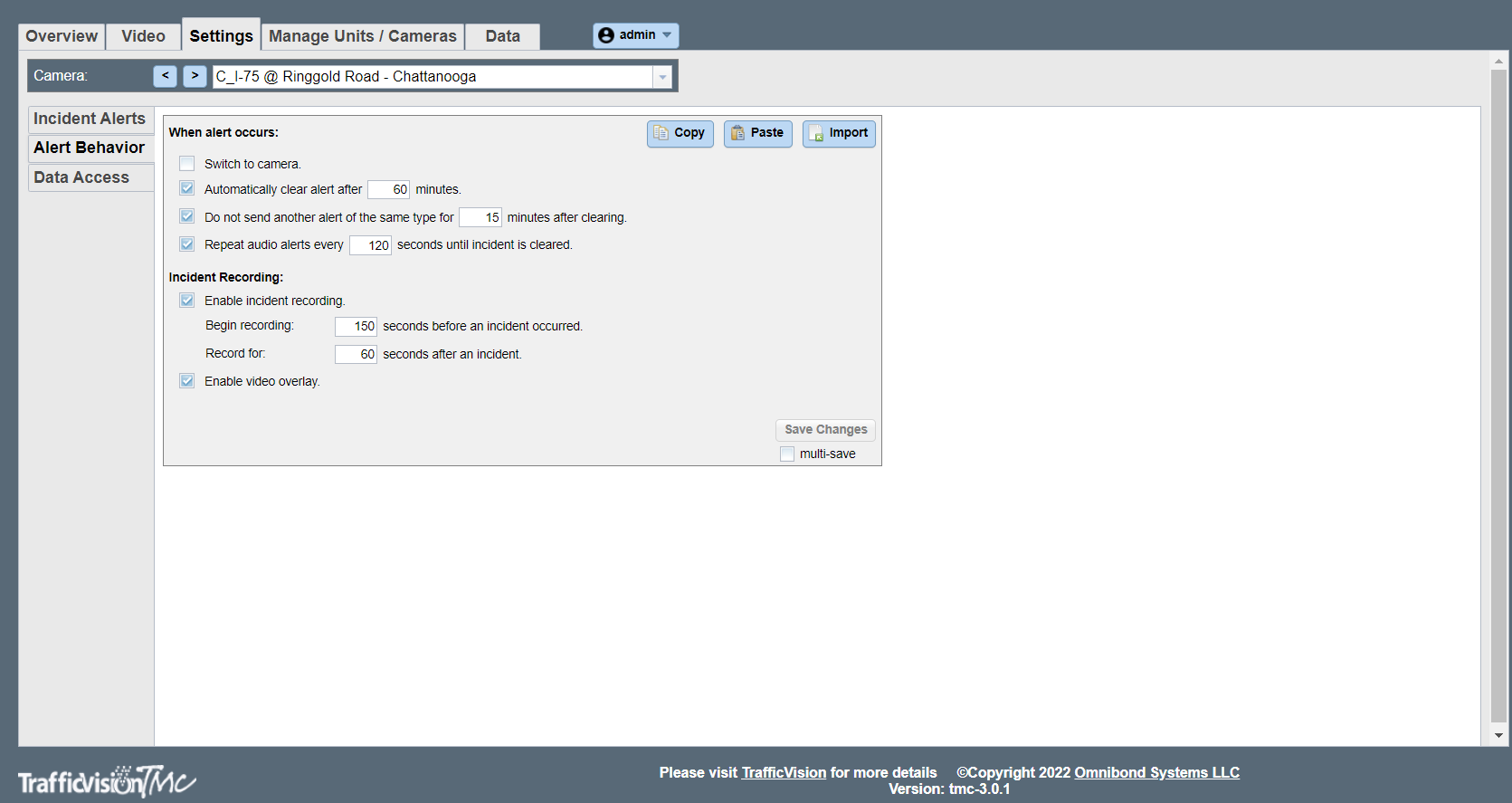Click the admin user avatar icon
The width and height of the screenshot is (1512, 803).
point(606,35)
